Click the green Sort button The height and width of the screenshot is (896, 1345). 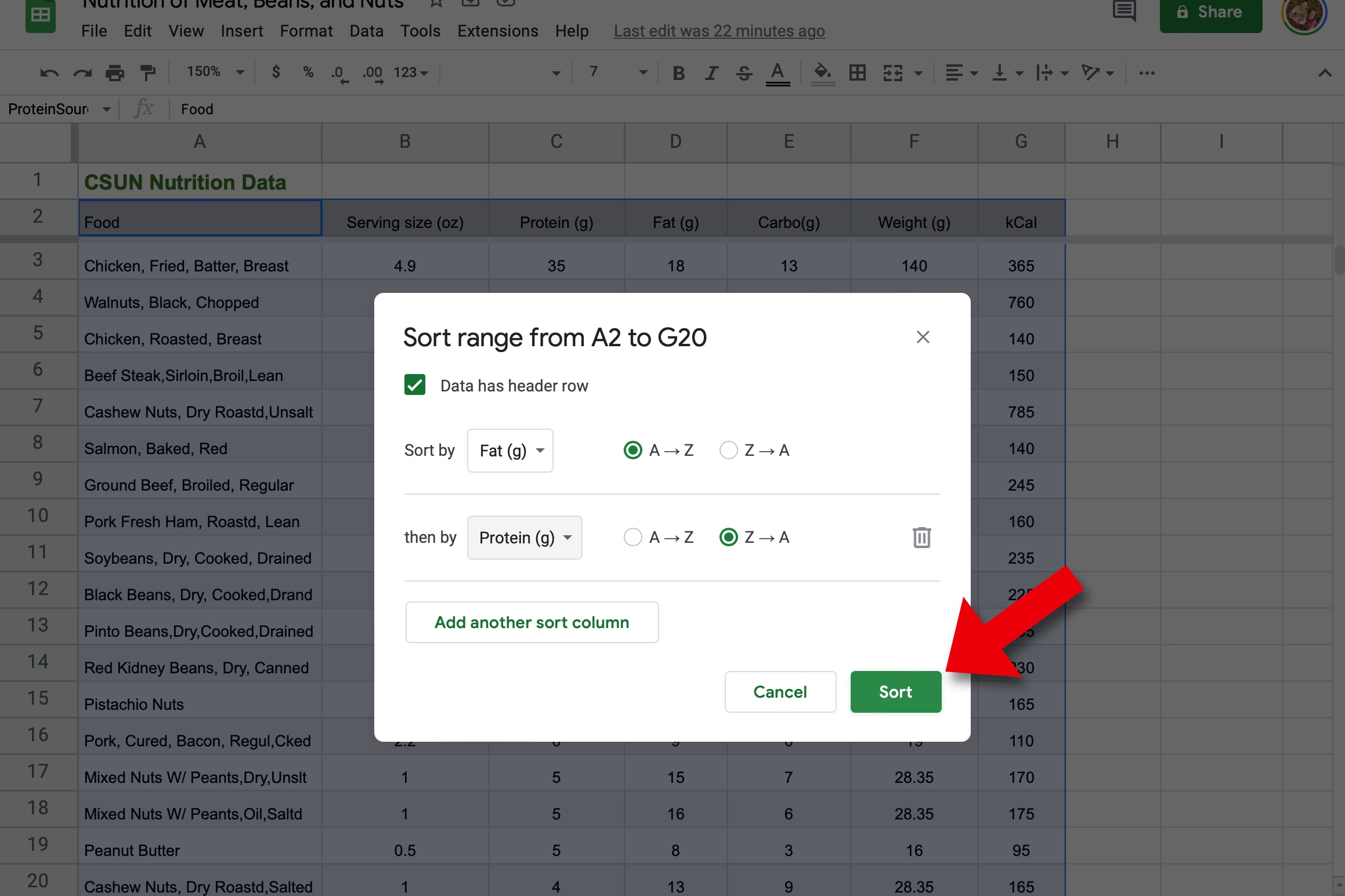pos(895,691)
